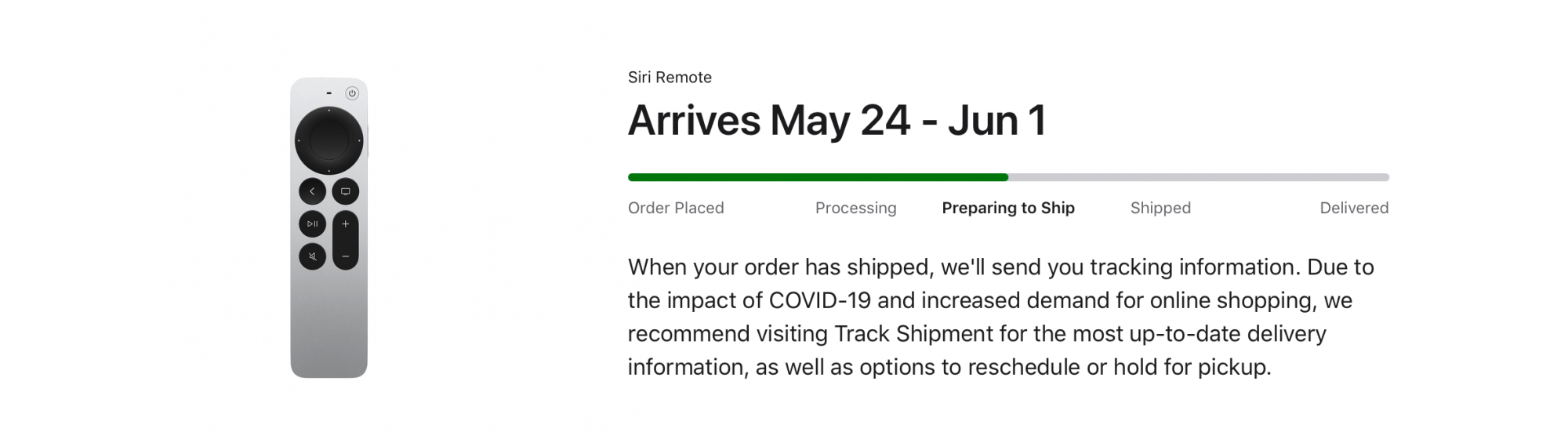Click the Siri Remote product name
Screen dimensions: 1568x432
tap(670, 78)
